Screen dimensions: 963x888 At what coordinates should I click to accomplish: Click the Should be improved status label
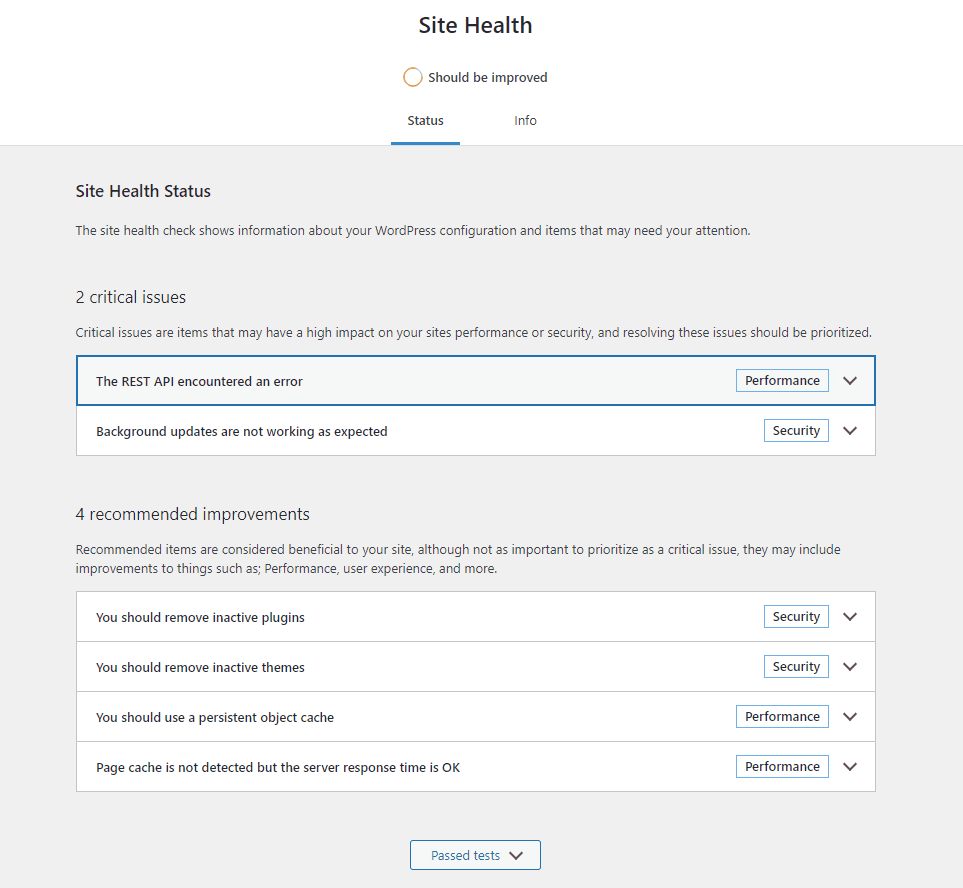[x=489, y=76]
